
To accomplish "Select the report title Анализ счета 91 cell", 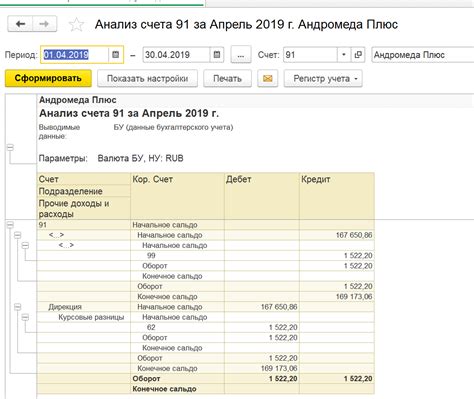I will point(129,113).
